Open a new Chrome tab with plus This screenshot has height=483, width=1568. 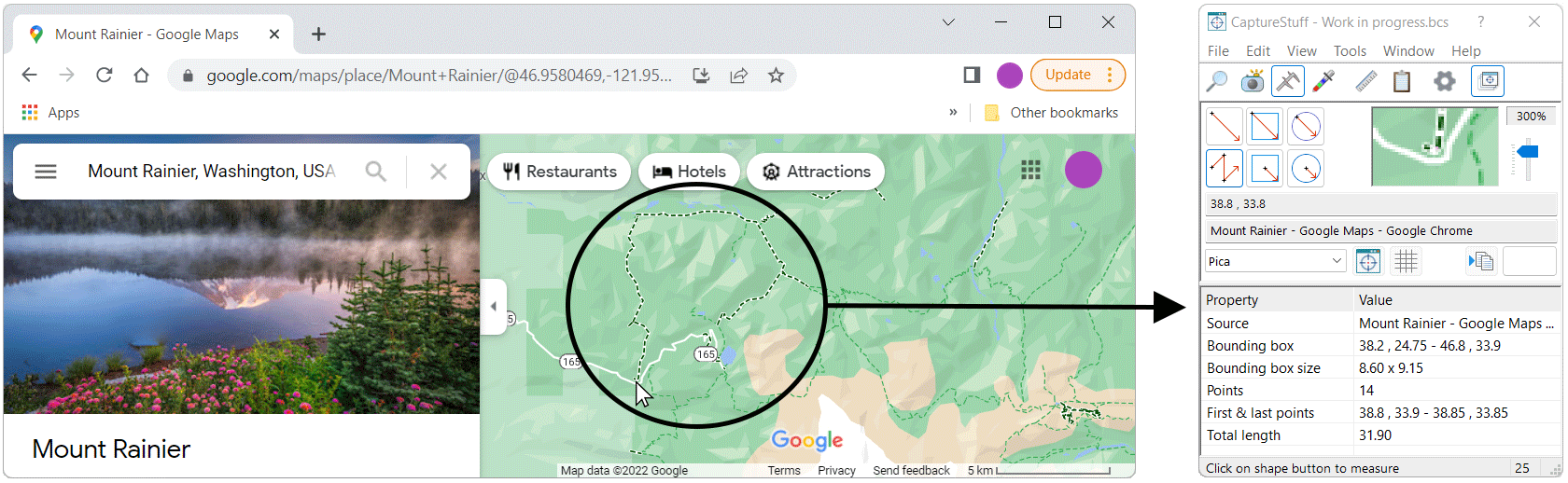coord(318,34)
